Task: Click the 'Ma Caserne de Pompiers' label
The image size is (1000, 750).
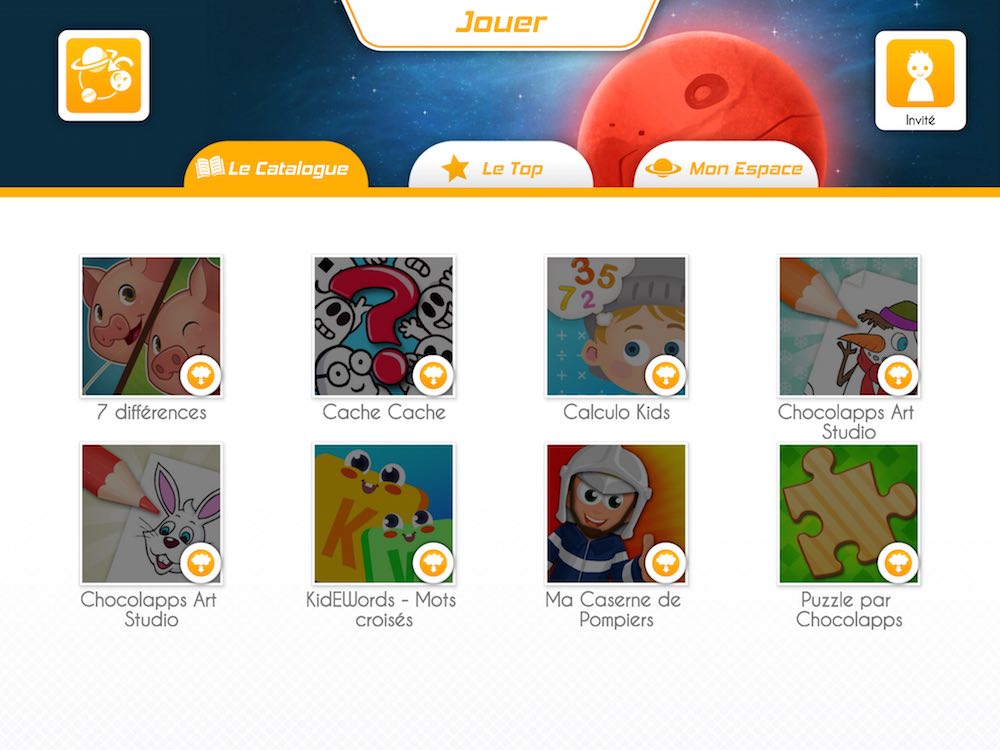Action: 614,609
